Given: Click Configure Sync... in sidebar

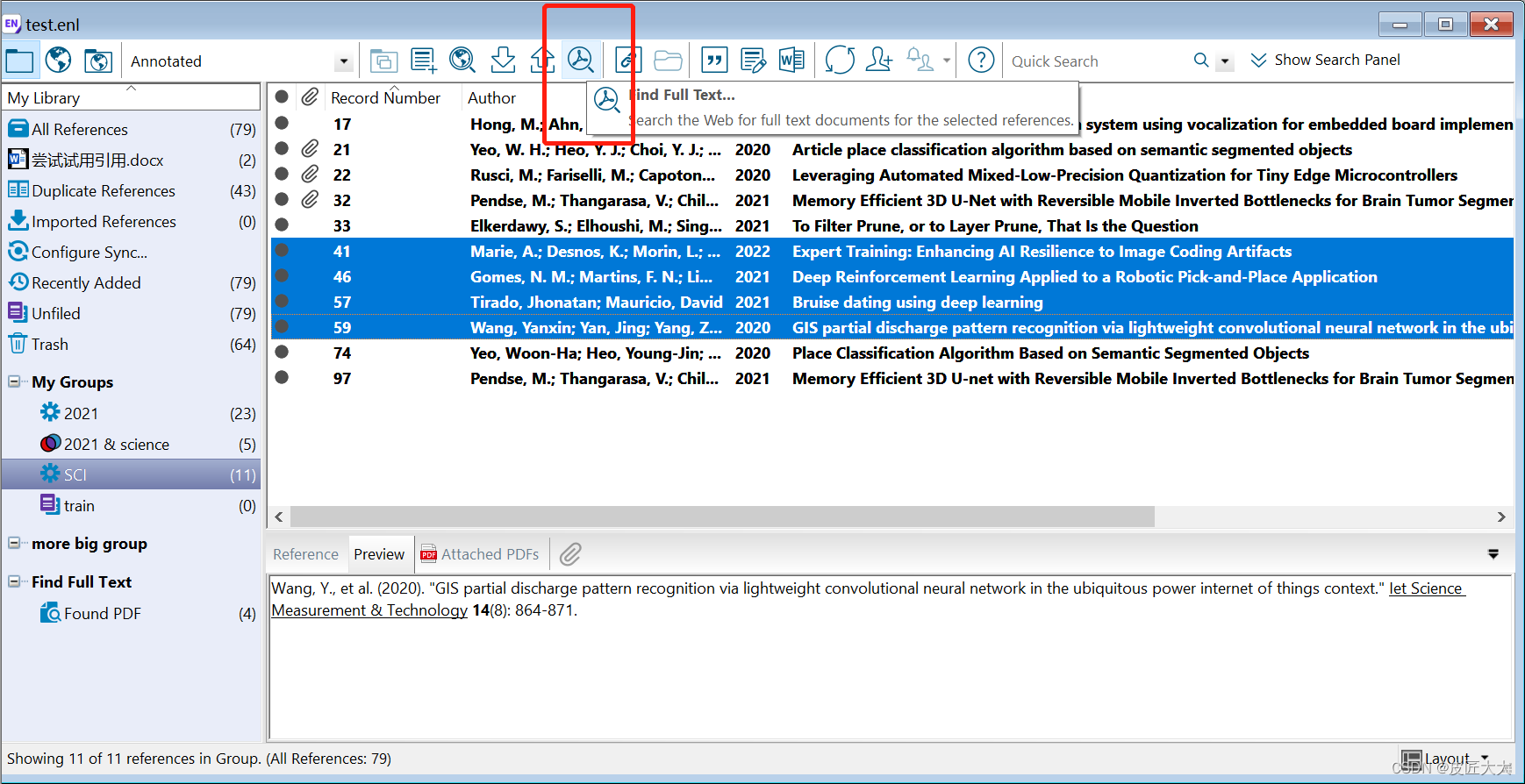Looking at the screenshot, I should [132, 252].
